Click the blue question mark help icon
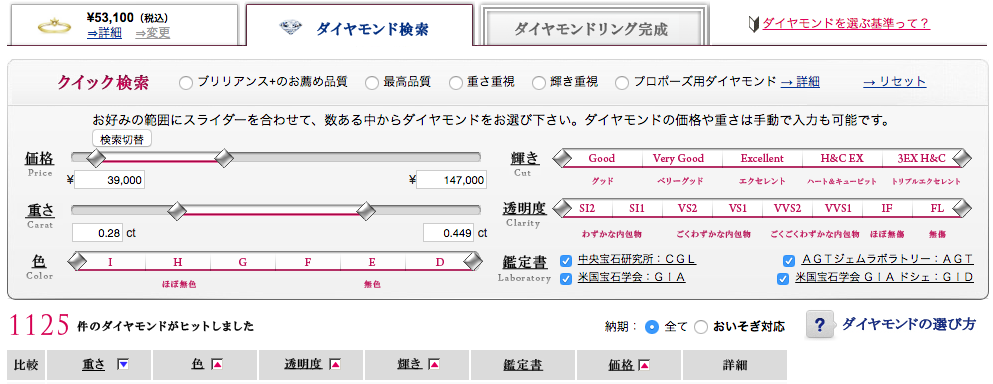993x384 pixels. 819,325
